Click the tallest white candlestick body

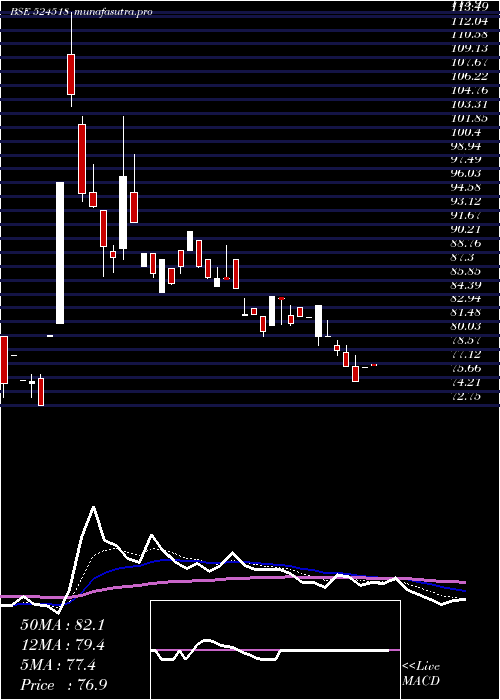click(x=60, y=253)
